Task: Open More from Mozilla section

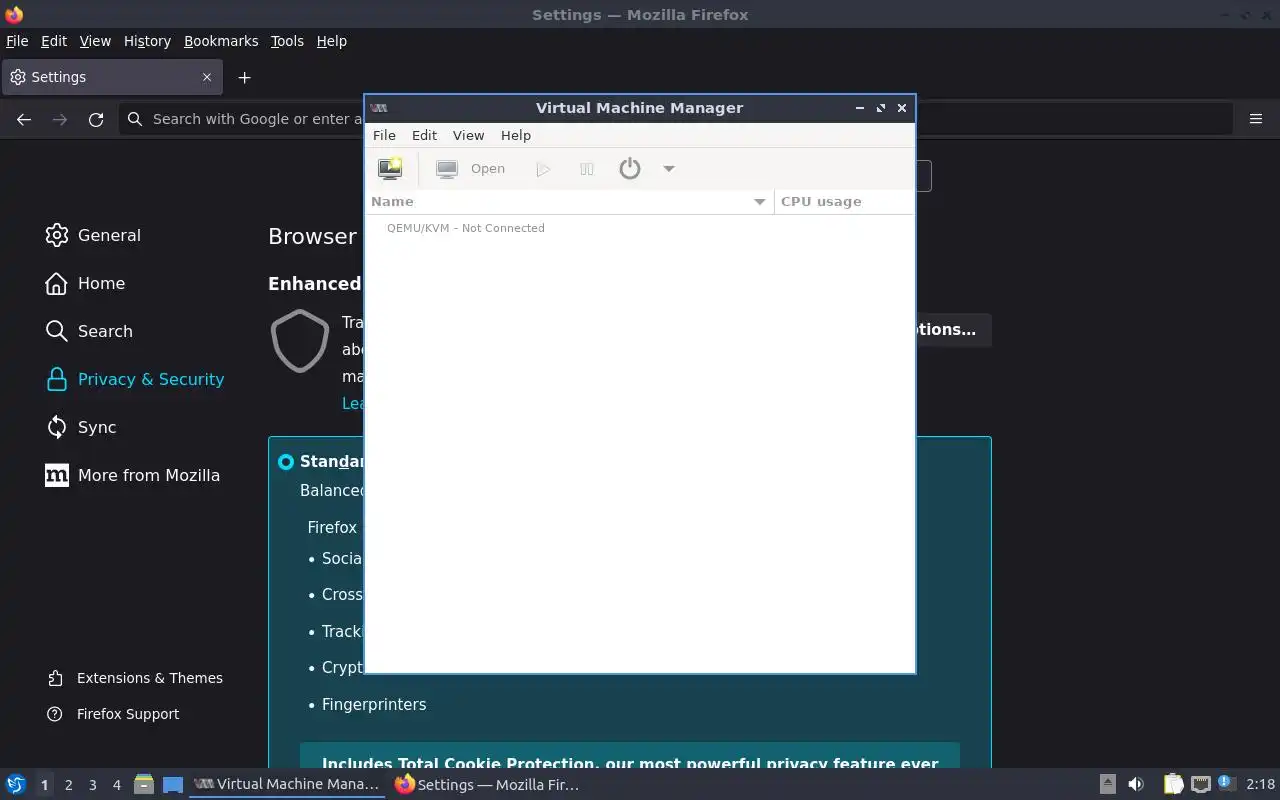Action: pos(132,475)
